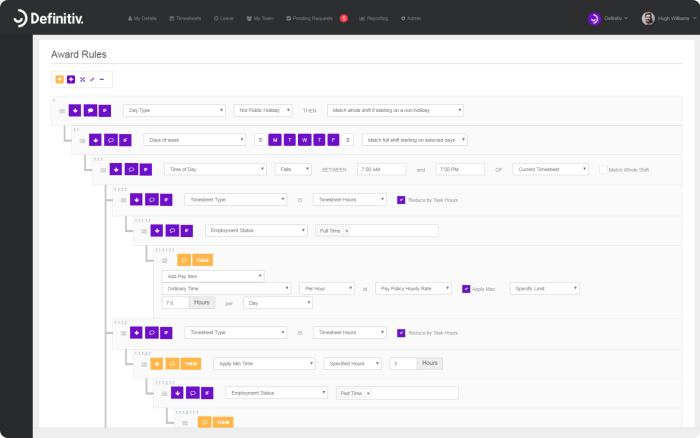Open the Not Public Holiday dropdown

tap(263, 110)
